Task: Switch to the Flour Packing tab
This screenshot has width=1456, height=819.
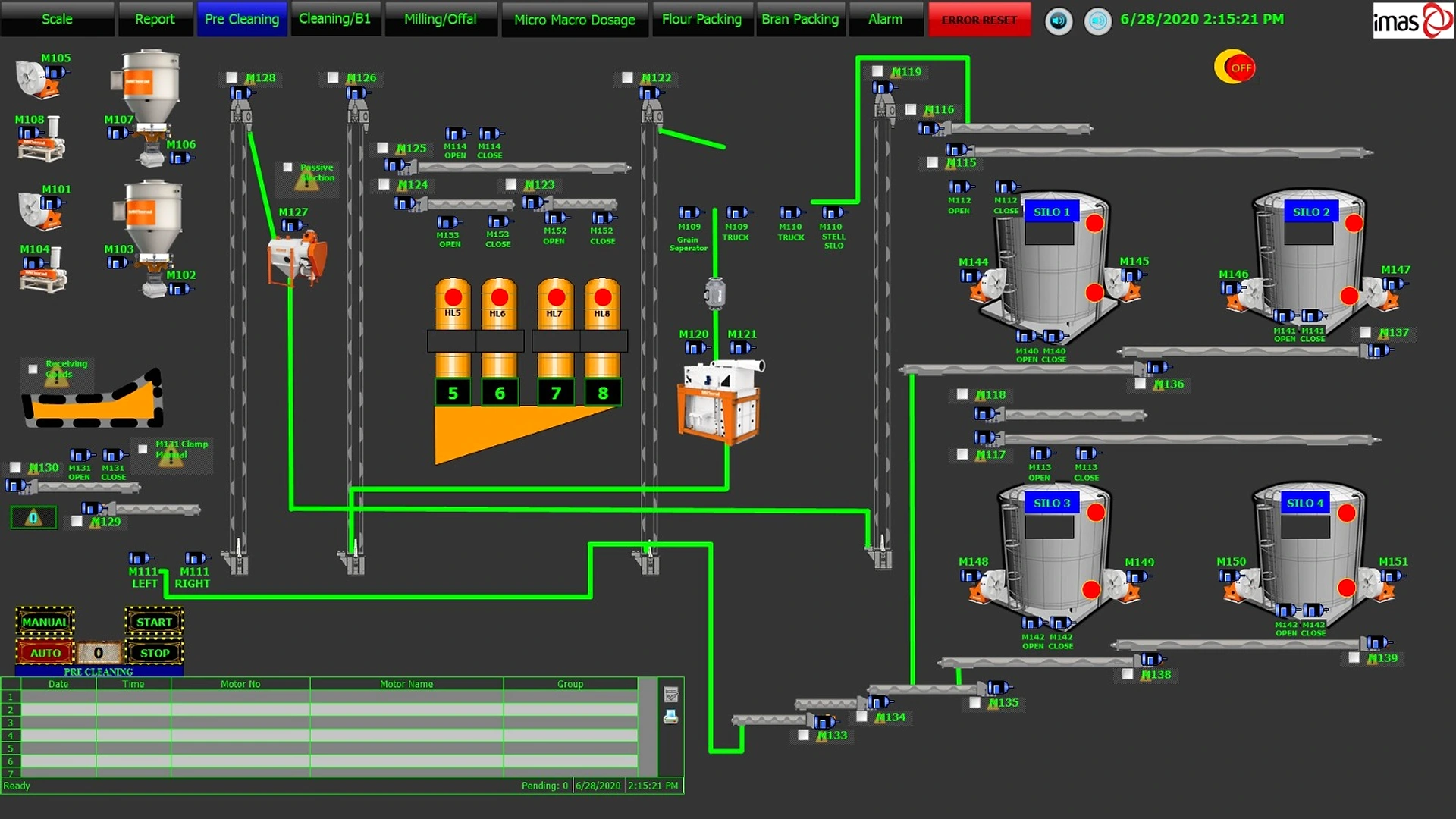Action: 701,19
